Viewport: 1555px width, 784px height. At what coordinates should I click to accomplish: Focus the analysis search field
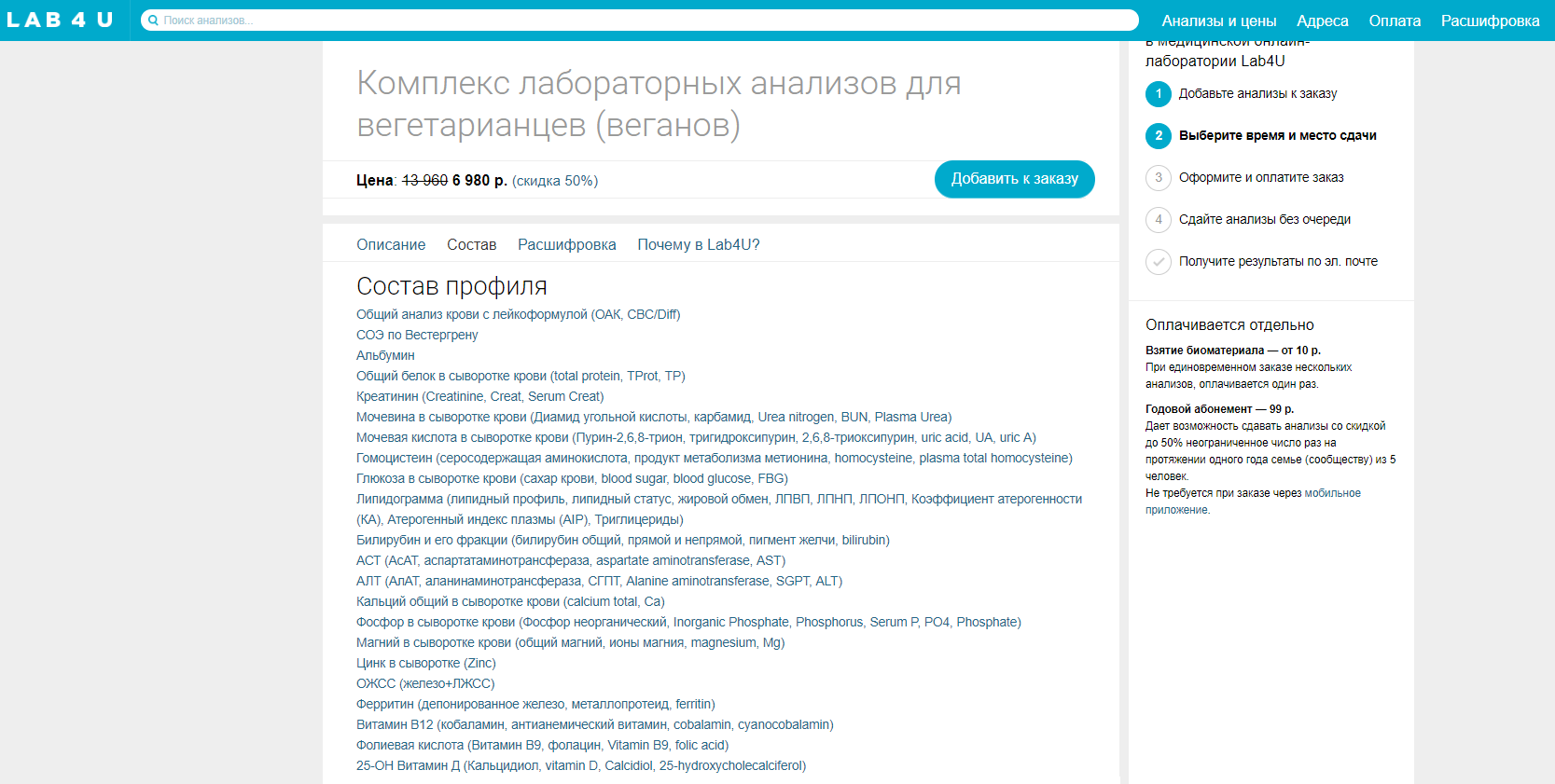(x=644, y=21)
